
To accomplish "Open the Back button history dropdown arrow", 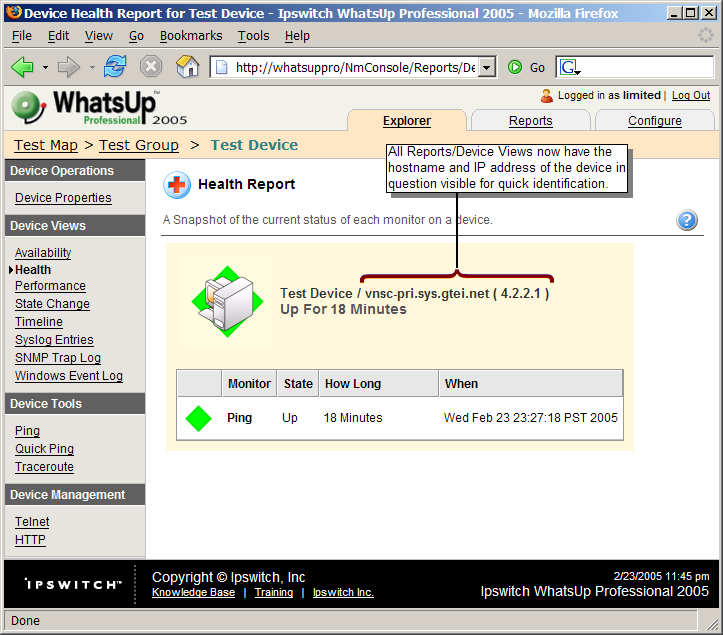I will click(46, 68).
